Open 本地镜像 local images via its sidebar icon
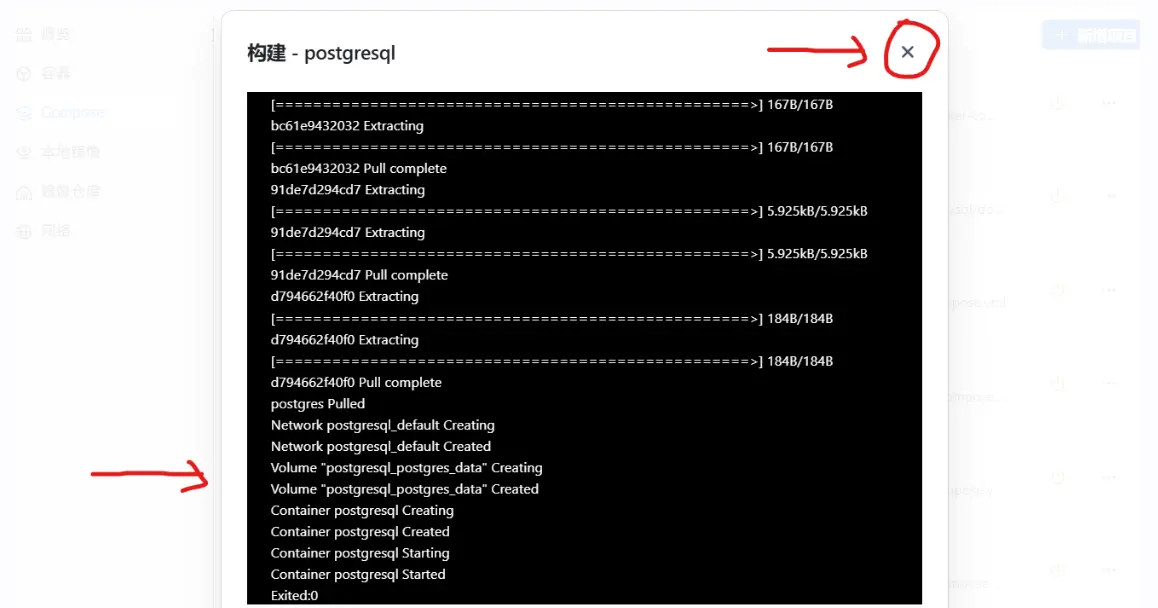This screenshot has width=1158, height=608. pyautogui.click(x=24, y=151)
